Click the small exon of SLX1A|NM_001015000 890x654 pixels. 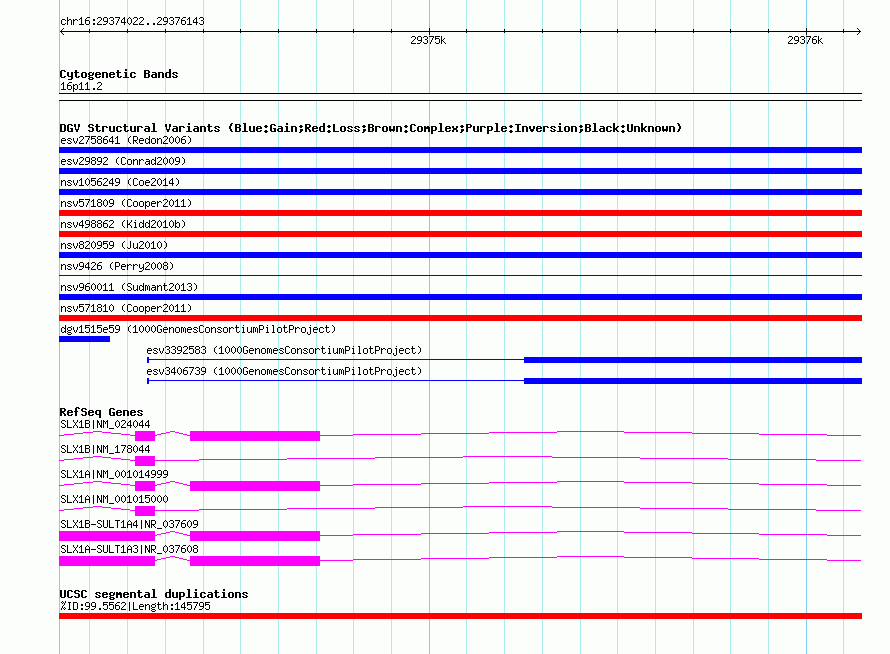[145, 511]
